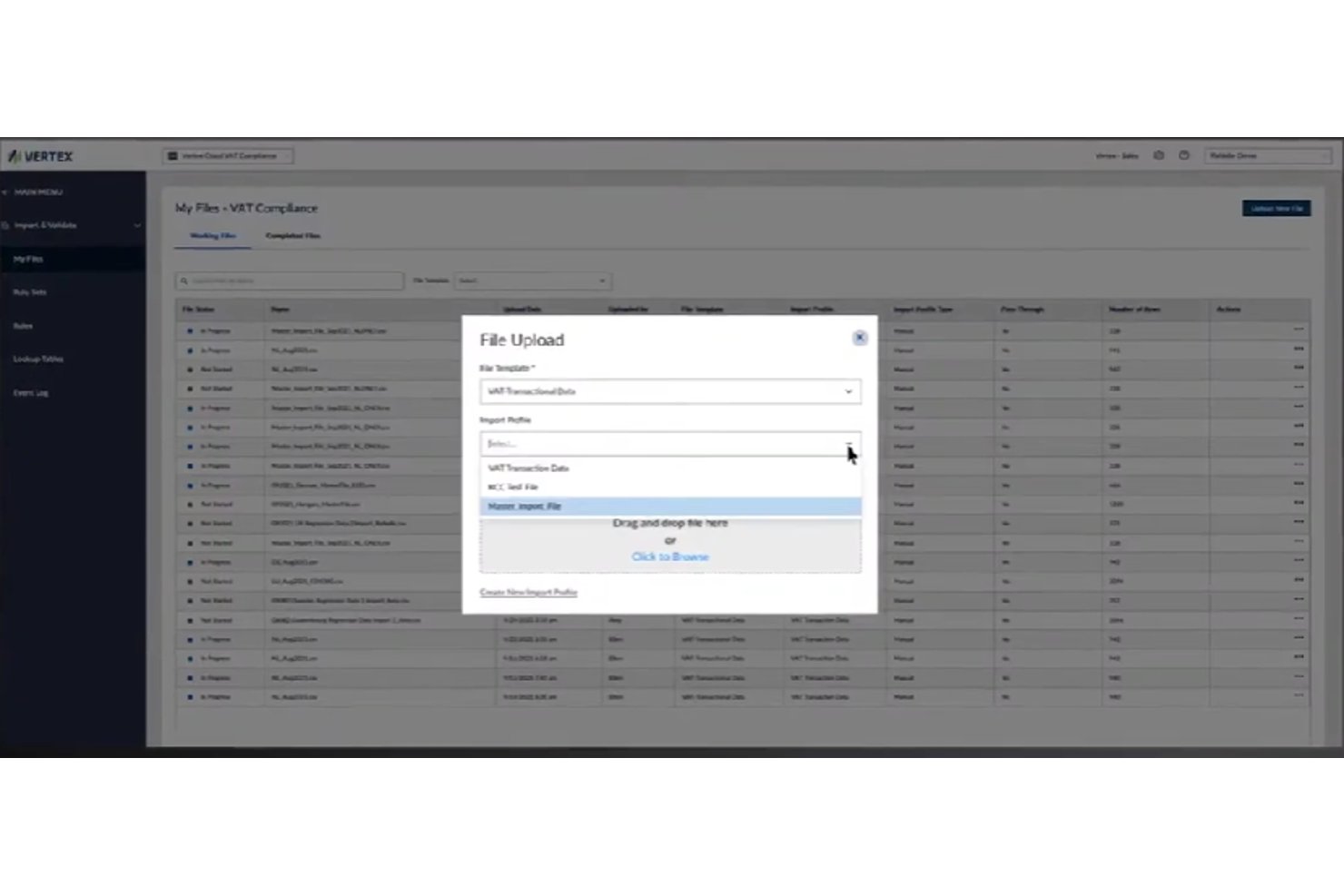
Task: Open Event Log in the sidebar
Action: click(x=31, y=393)
